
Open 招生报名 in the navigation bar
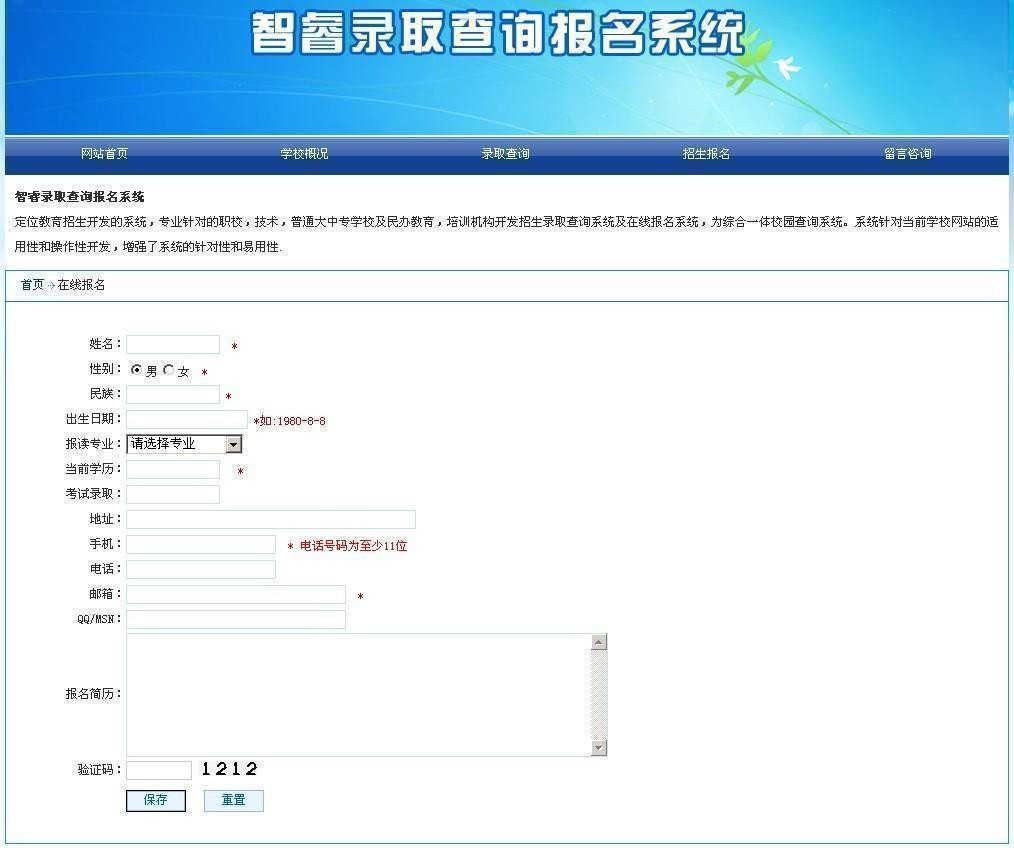pyautogui.click(x=706, y=154)
